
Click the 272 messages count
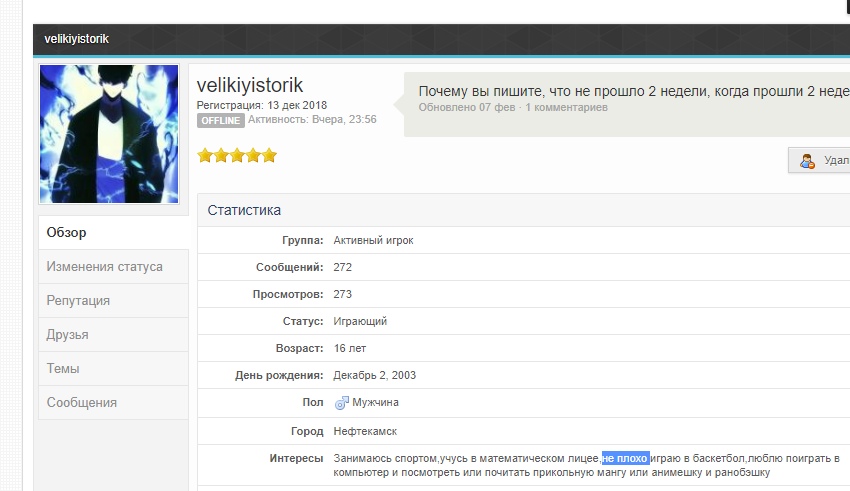coord(343,267)
